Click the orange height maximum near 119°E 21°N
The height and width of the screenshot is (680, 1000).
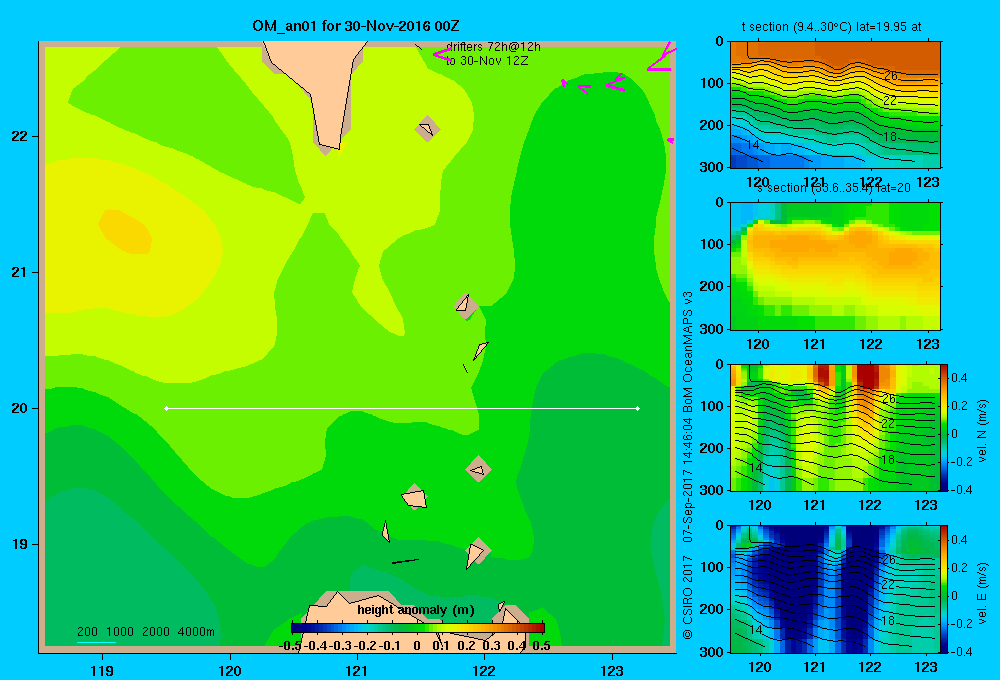pyautogui.click(x=126, y=232)
